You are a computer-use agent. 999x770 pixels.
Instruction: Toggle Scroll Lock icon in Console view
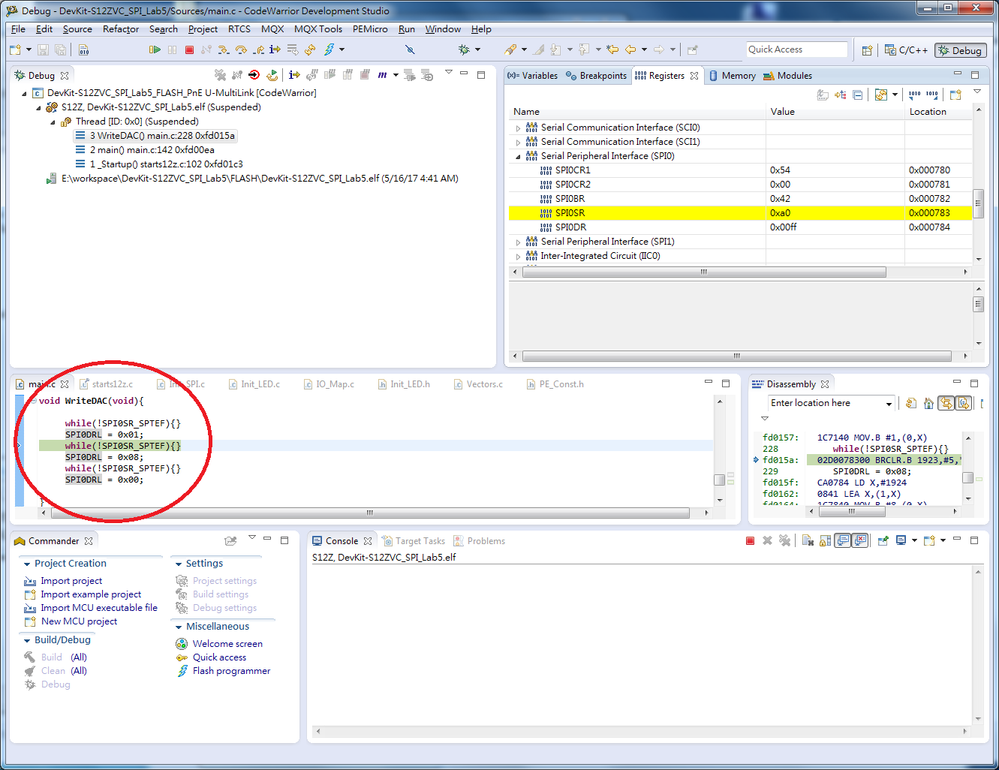pyautogui.click(x=825, y=541)
